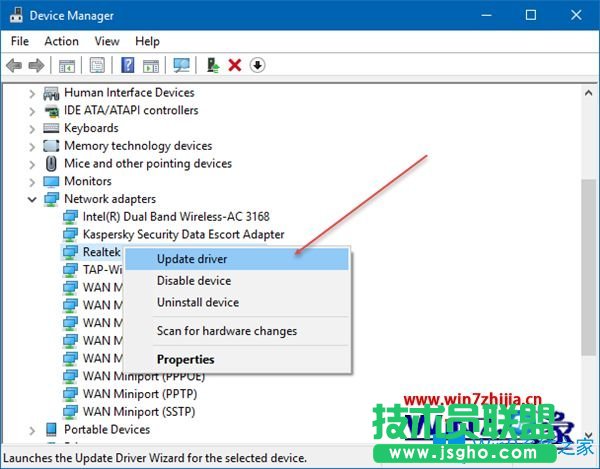The width and height of the screenshot is (600, 469).
Task: Click the Update device driver toolbar icon
Action: (x=213, y=65)
